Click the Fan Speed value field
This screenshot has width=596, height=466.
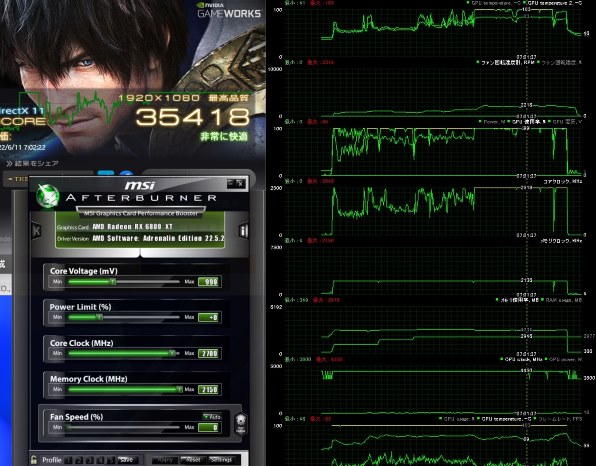click(x=209, y=428)
